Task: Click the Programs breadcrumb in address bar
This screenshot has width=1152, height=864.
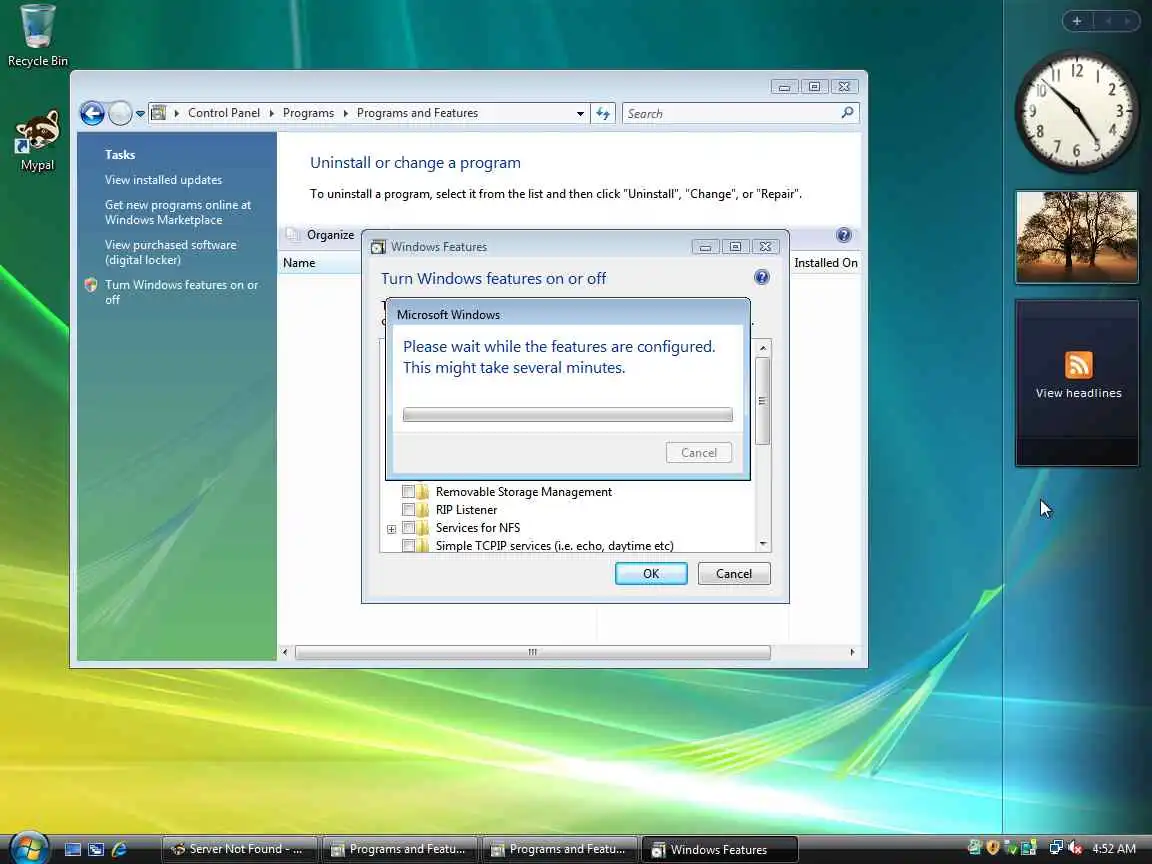Action: pyautogui.click(x=308, y=113)
